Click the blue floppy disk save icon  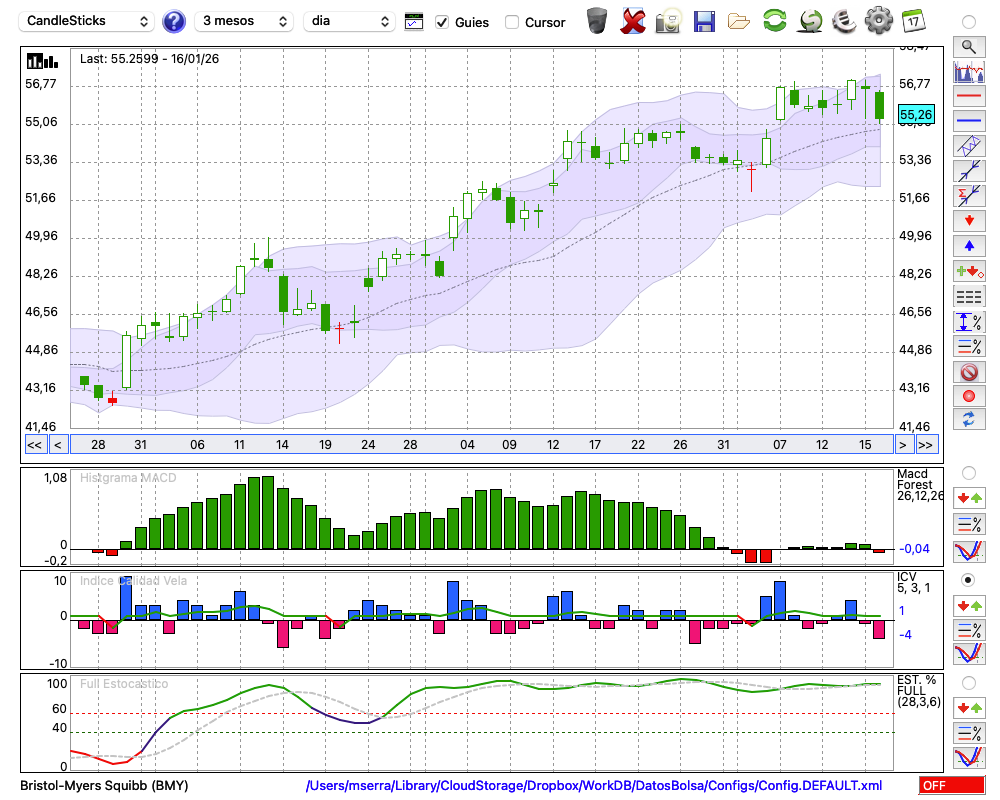[704, 20]
